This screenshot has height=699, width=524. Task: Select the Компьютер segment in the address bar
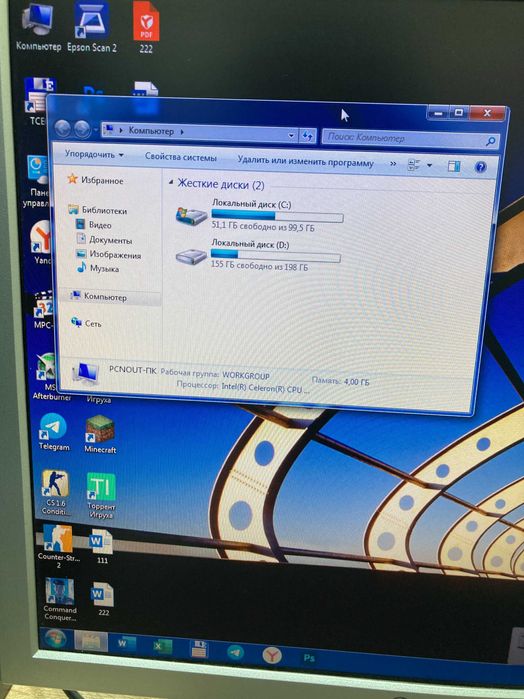(151, 131)
